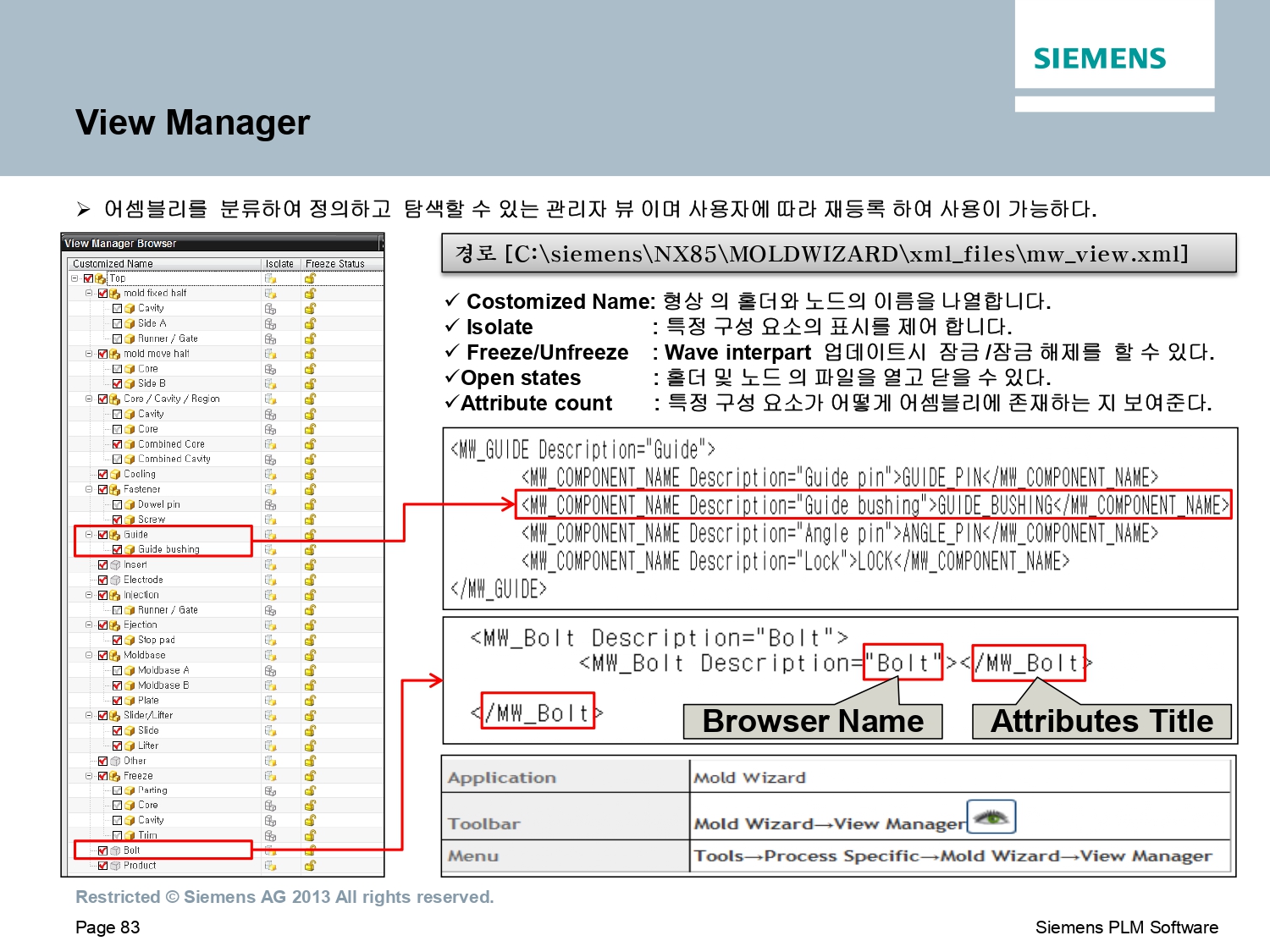Click the Isolate icon for Cooling
Screen dimensions: 1270x952
tap(270, 474)
